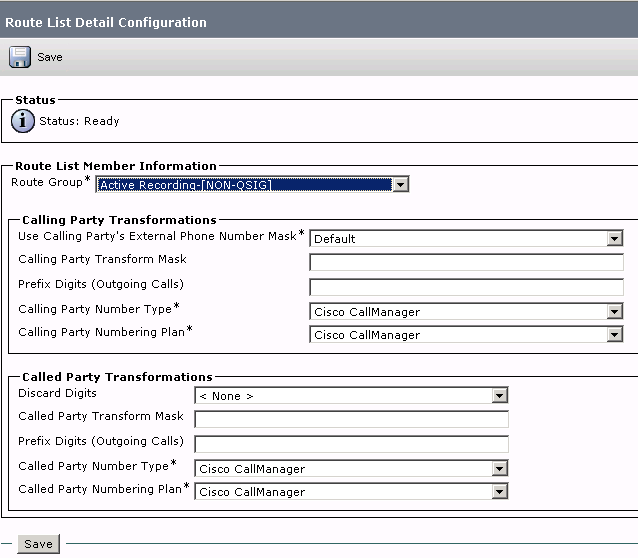Viewport: 638px width, 558px height.
Task: Click the Status information icon
Action: point(22,121)
